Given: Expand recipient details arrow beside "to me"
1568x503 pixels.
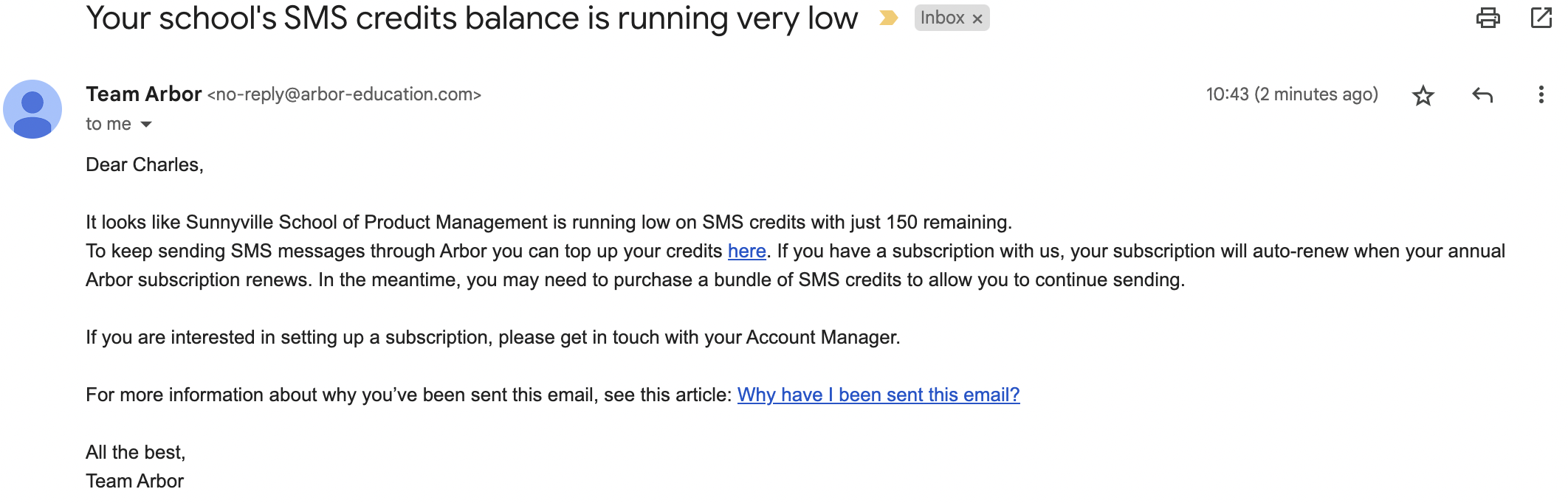Looking at the screenshot, I should point(146,124).
